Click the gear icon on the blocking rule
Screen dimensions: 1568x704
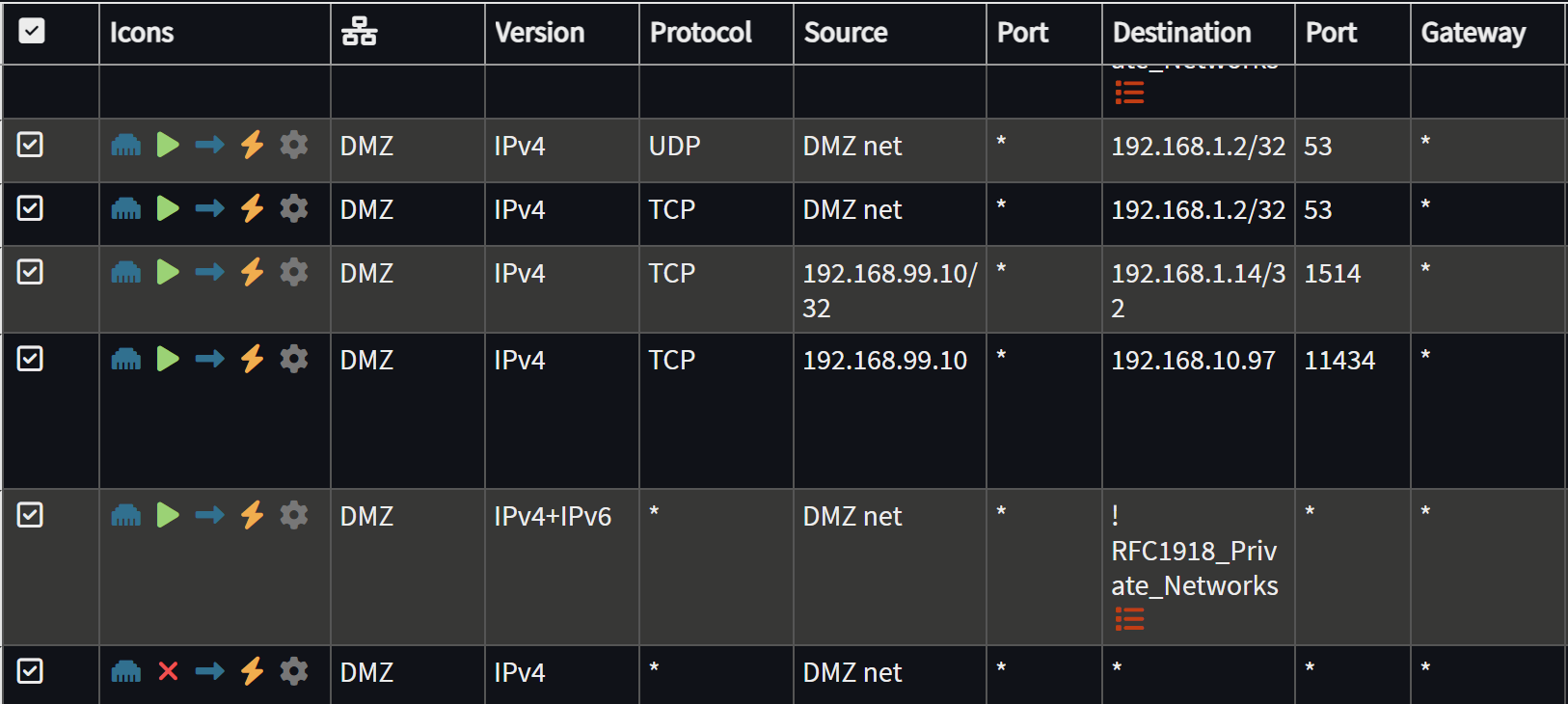click(x=293, y=671)
